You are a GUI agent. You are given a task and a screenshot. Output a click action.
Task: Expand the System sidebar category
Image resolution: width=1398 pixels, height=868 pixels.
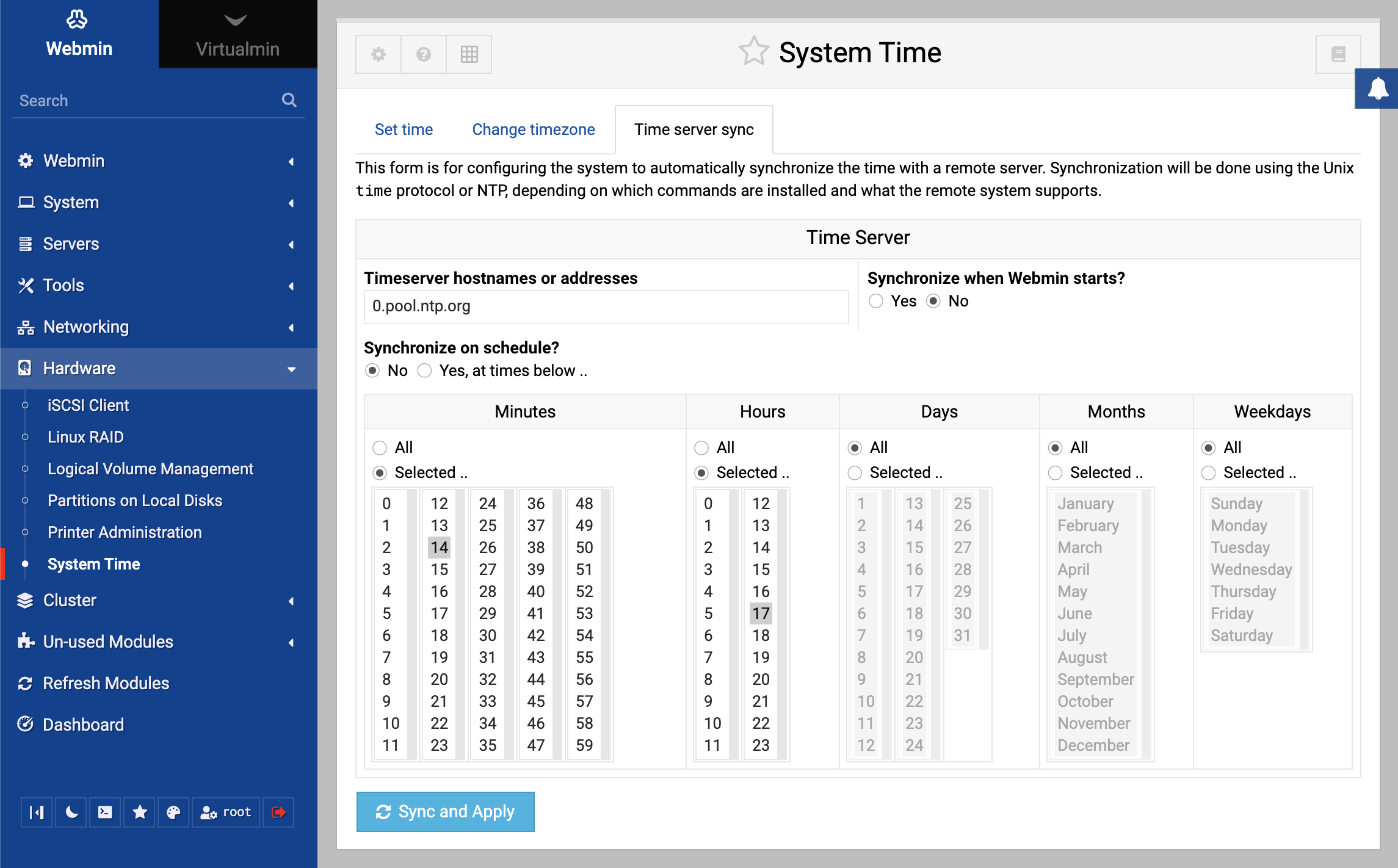click(x=159, y=203)
